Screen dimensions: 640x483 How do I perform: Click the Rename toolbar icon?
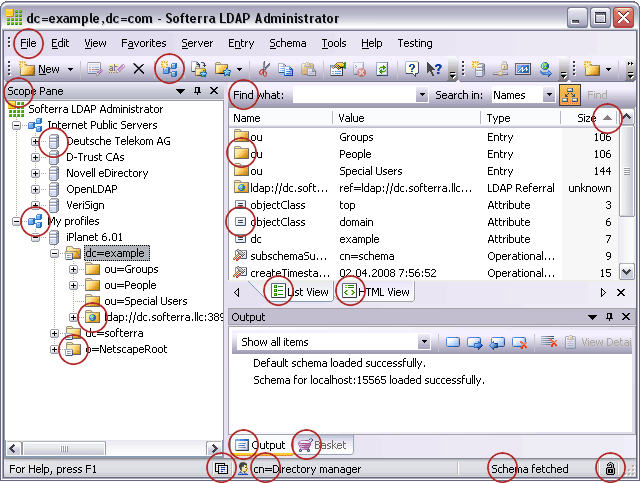coord(116,69)
